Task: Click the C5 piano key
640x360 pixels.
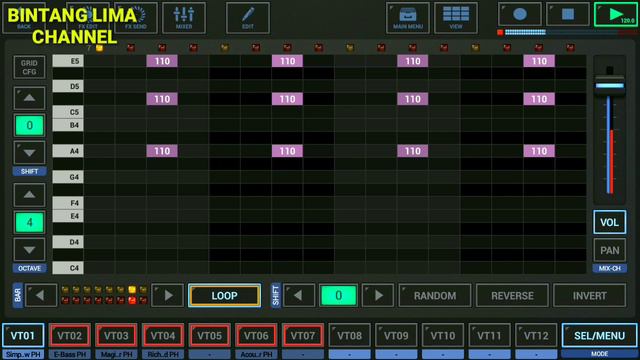Action: 68,112
